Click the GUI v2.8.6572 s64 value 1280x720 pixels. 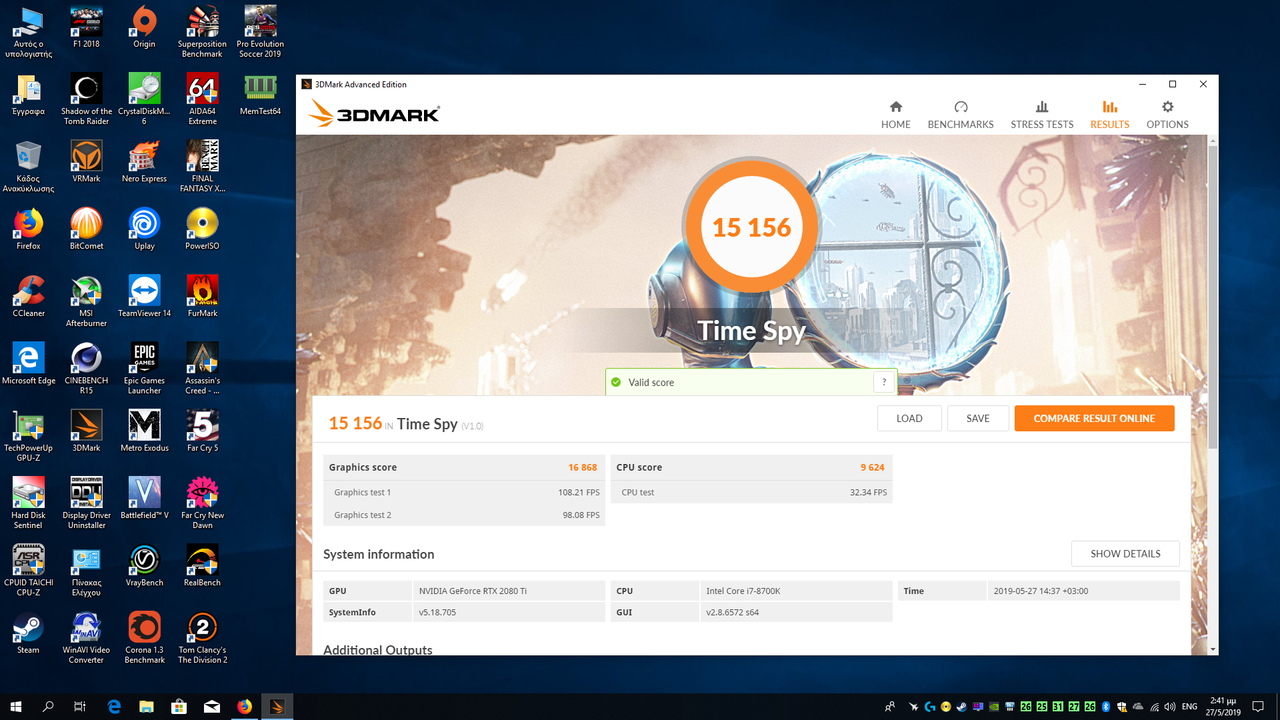pyautogui.click(x=732, y=612)
